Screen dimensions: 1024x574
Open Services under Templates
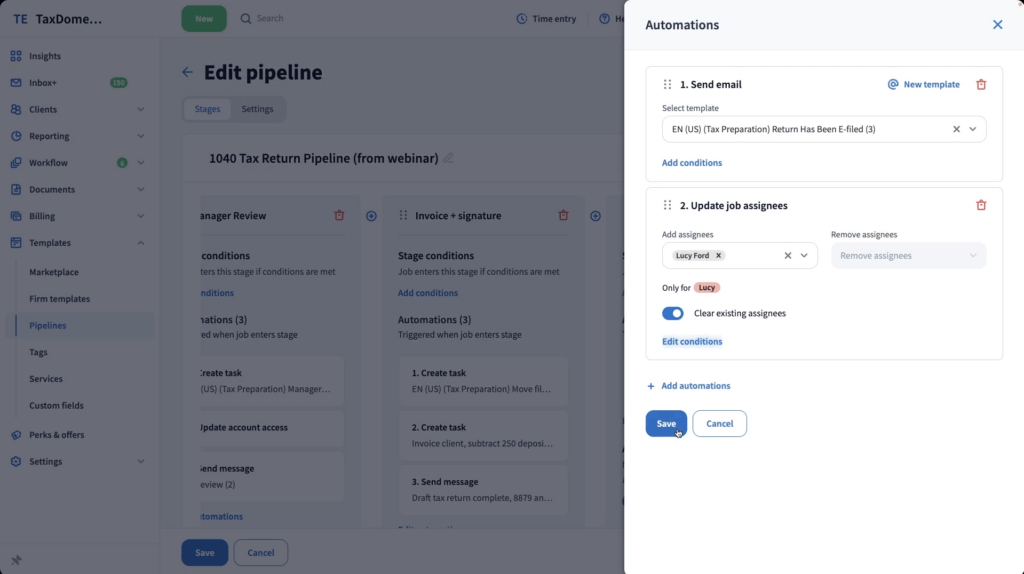tap(46, 379)
